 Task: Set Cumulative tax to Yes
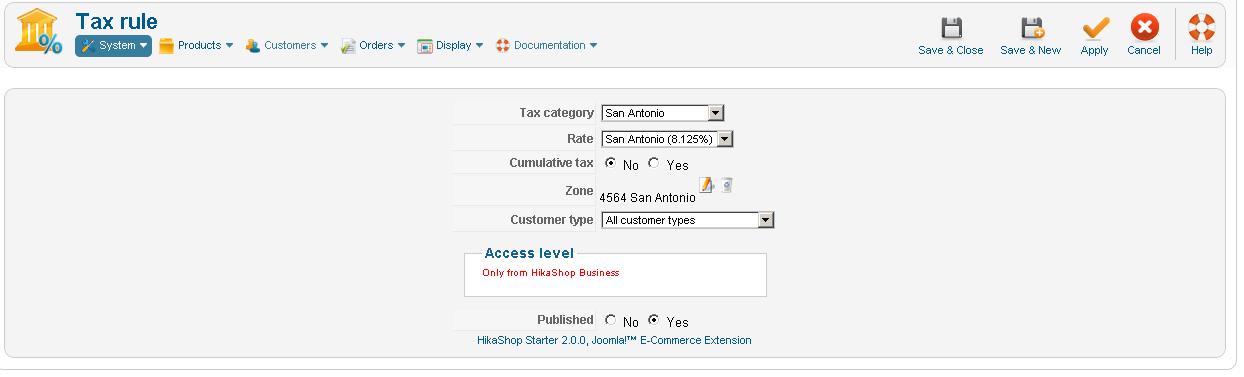tap(654, 164)
